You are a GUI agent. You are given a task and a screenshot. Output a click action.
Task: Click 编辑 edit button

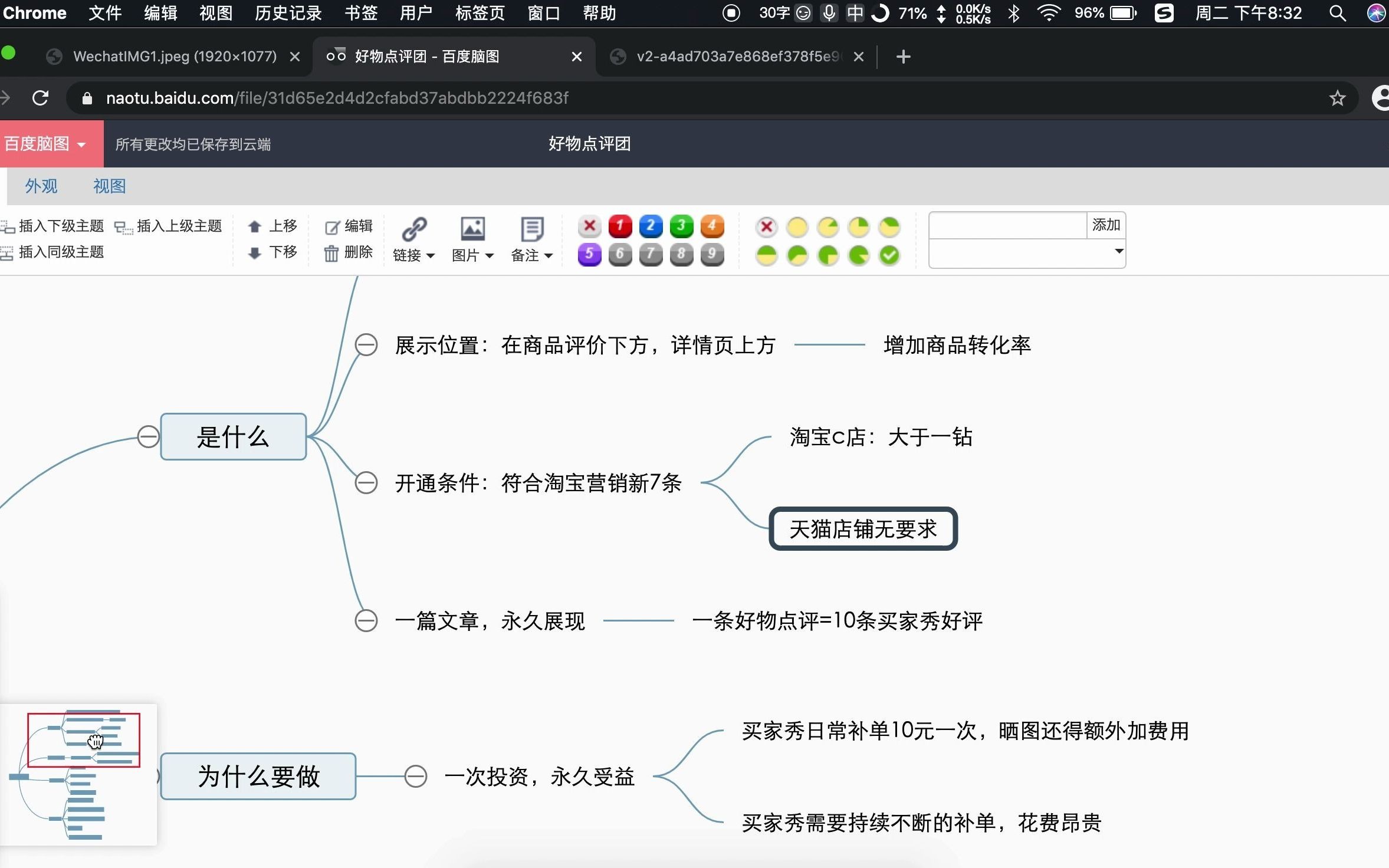(x=349, y=226)
